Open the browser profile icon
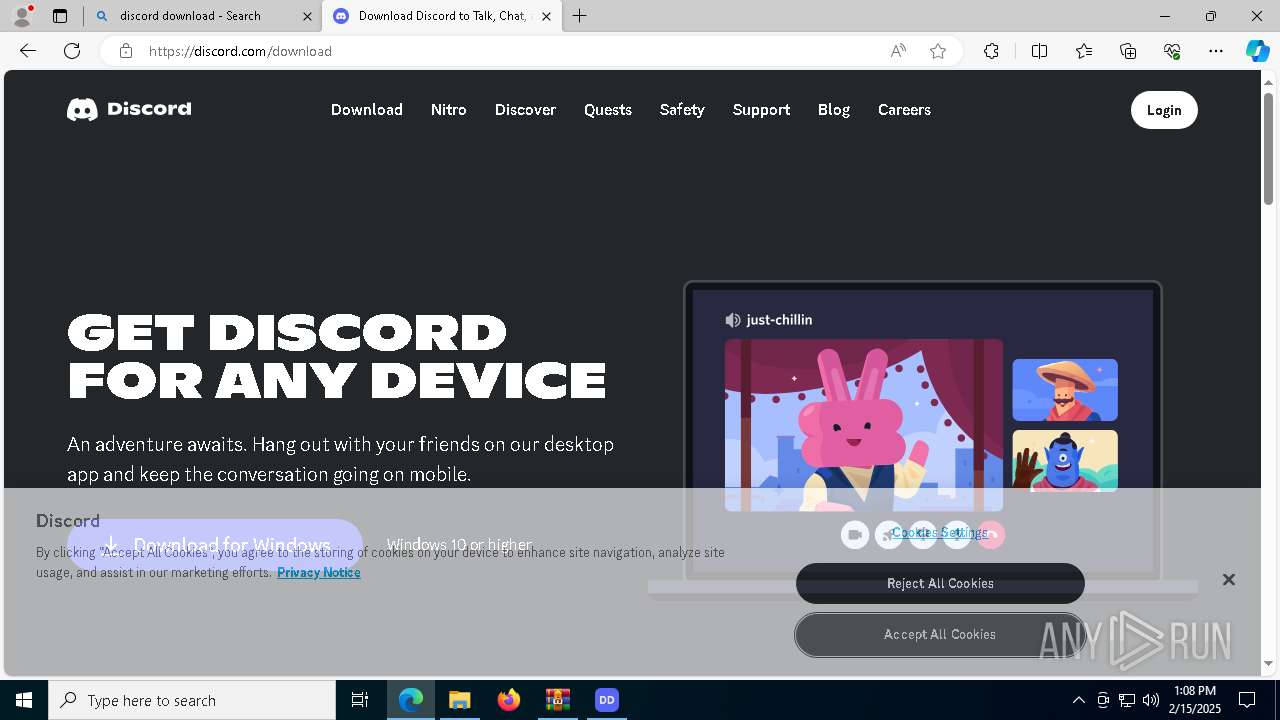 (21, 16)
